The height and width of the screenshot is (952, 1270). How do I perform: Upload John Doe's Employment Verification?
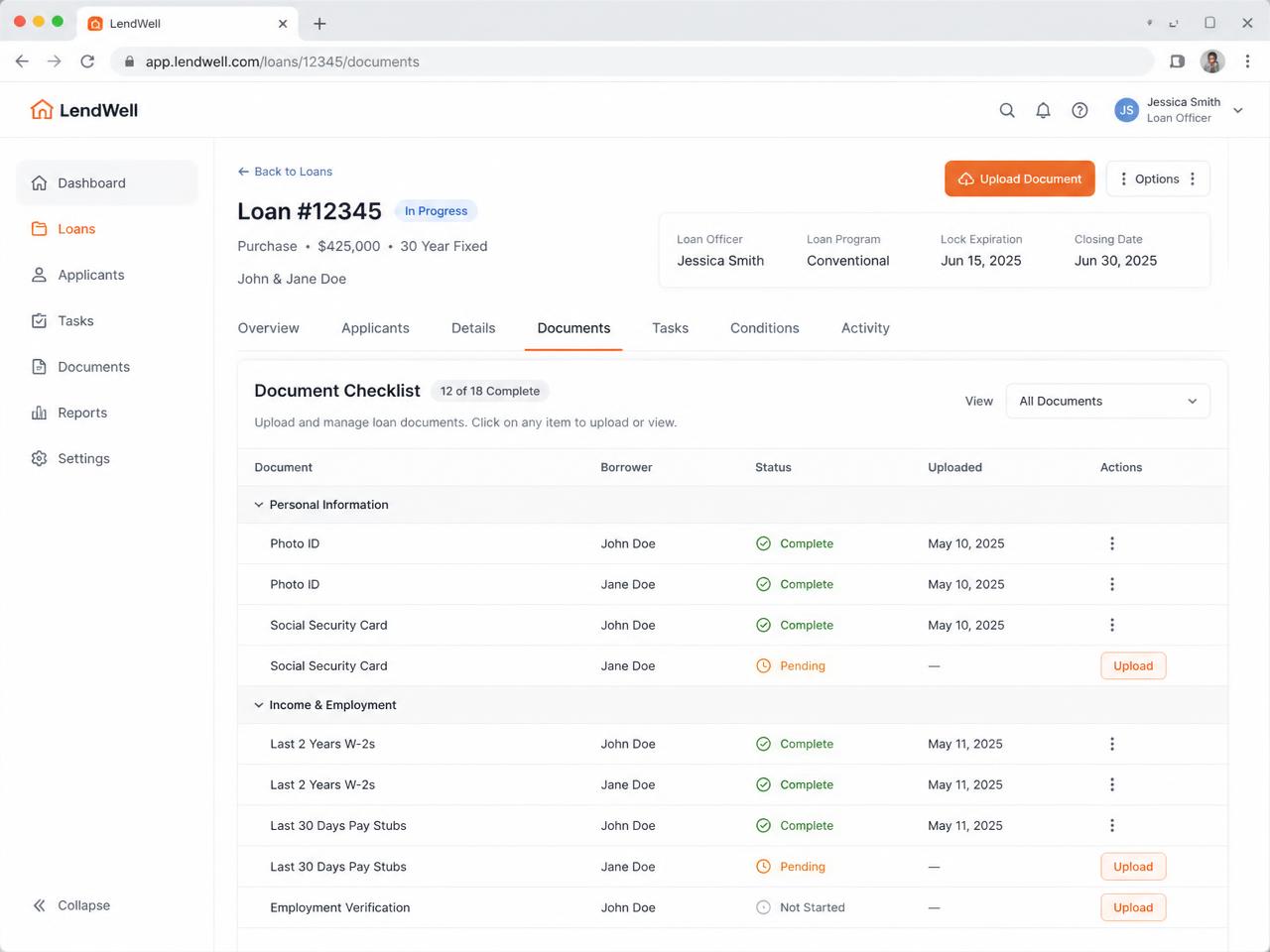(x=1133, y=907)
